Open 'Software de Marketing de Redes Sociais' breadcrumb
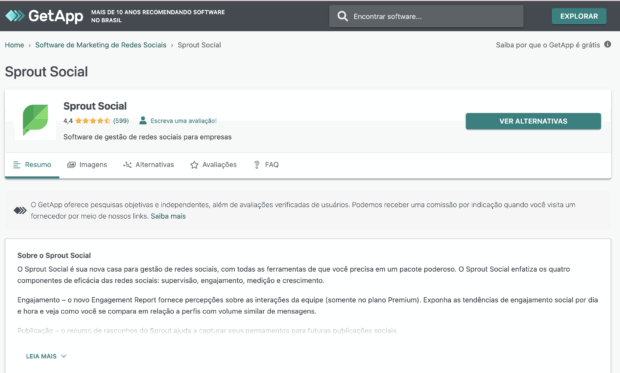This screenshot has height=373, width=620. click(x=100, y=45)
